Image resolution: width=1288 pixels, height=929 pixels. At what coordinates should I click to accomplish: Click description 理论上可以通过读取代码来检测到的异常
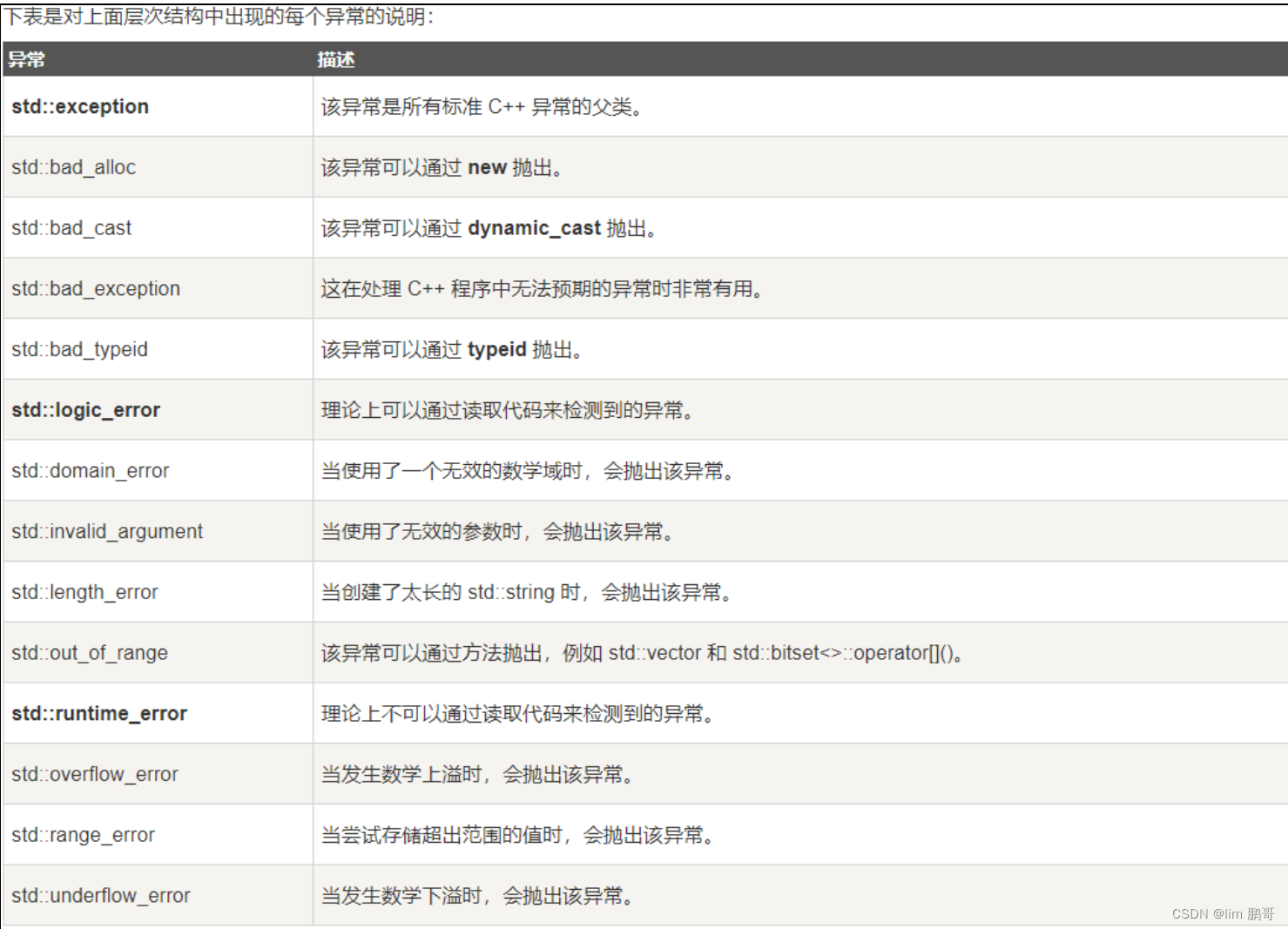pos(507,410)
